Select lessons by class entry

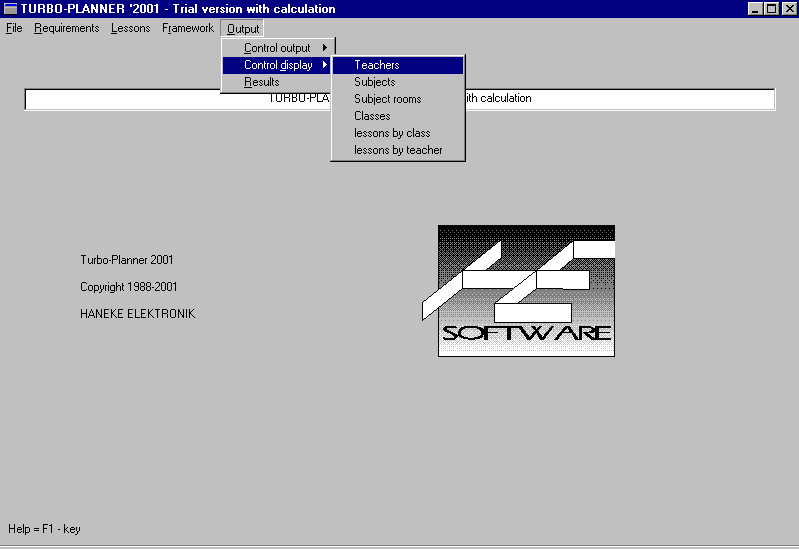pos(398,133)
